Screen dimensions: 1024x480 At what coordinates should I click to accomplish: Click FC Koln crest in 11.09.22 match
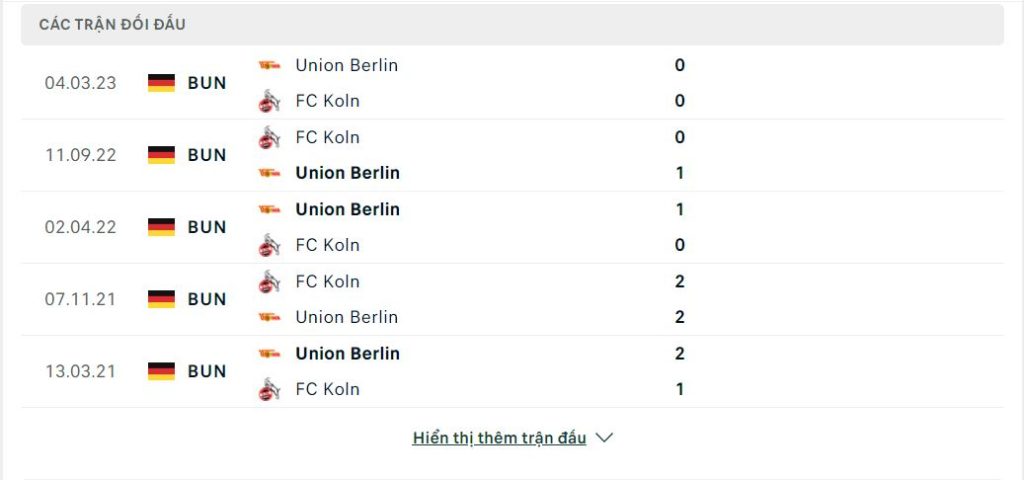(269, 137)
